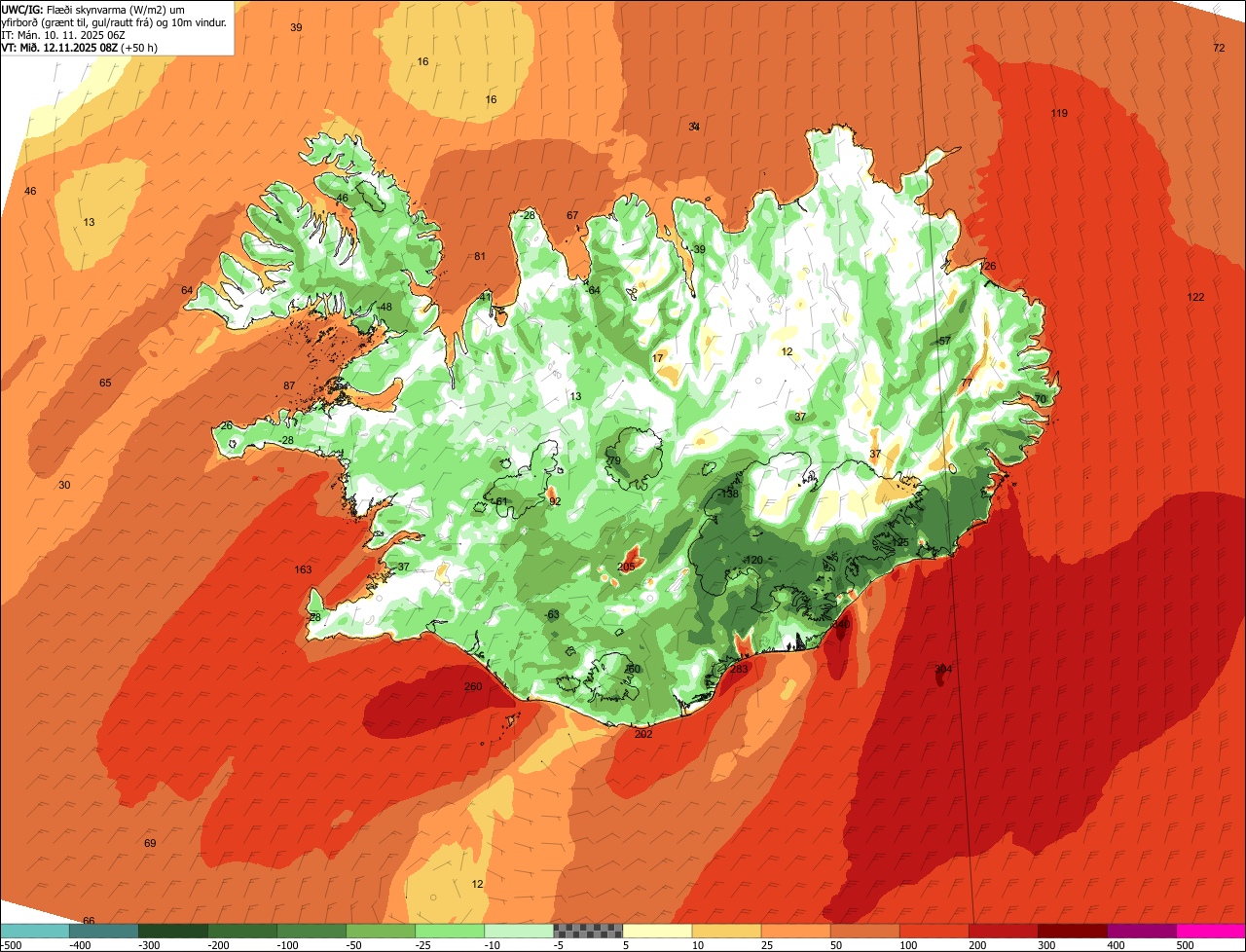The width and height of the screenshot is (1246, 952).
Task: Pick the -50 to -25 legend swatch
Action: pos(381,930)
